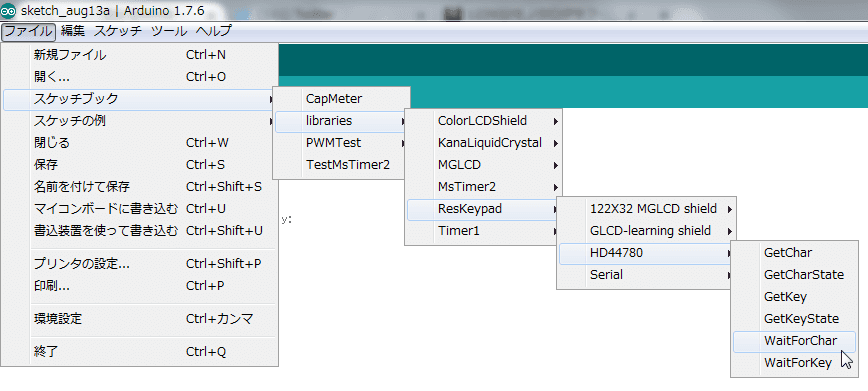Select 閉じる menu entry
The width and height of the screenshot is (868, 391).
[x=140, y=143]
